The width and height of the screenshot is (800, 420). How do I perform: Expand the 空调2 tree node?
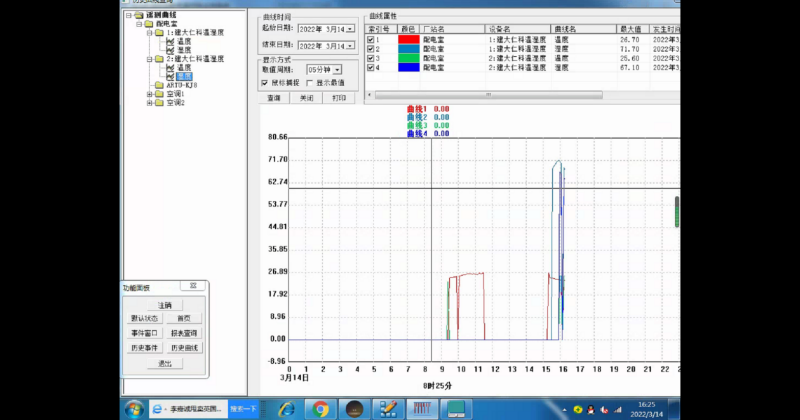tap(149, 103)
